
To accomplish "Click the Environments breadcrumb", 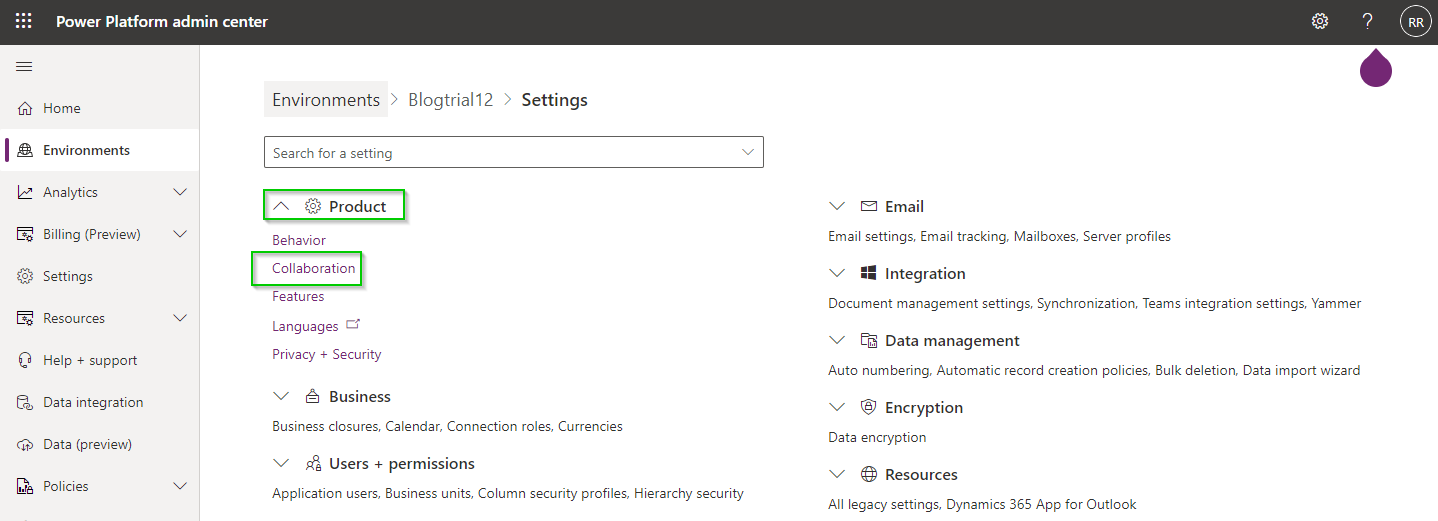I will click(326, 99).
